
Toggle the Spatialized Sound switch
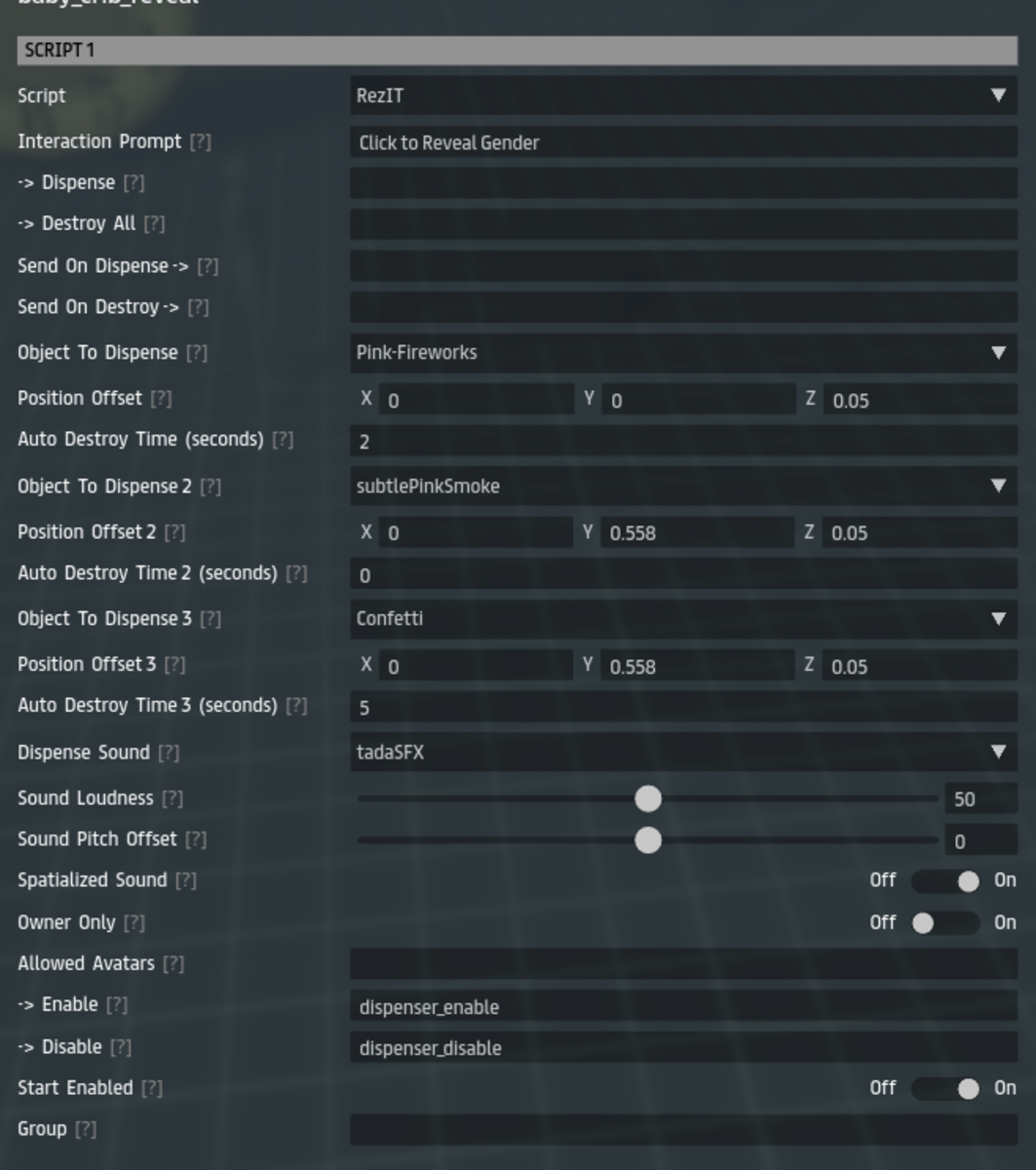(x=944, y=881)
